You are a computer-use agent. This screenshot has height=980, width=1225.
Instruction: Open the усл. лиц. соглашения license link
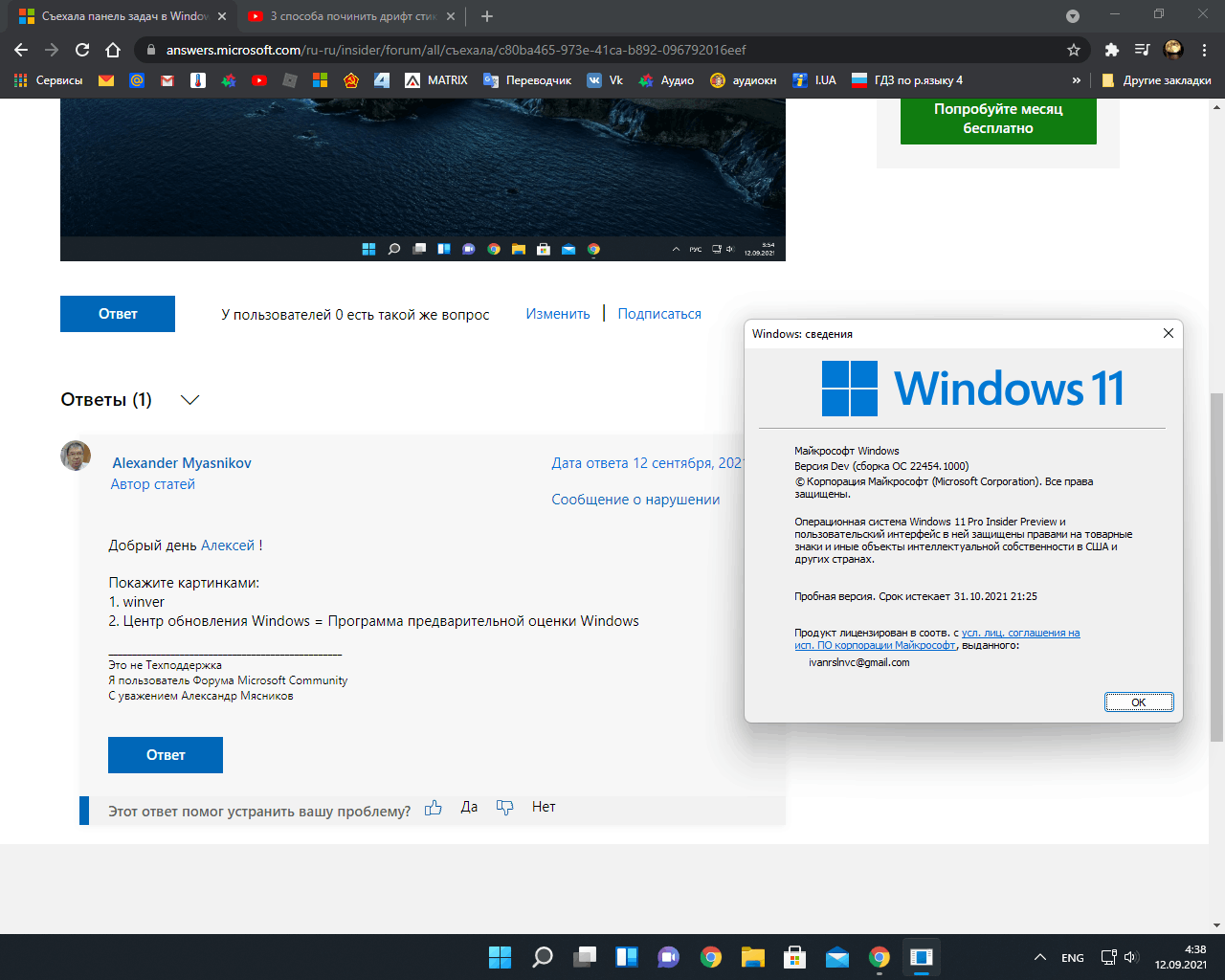click(1021, 633)
